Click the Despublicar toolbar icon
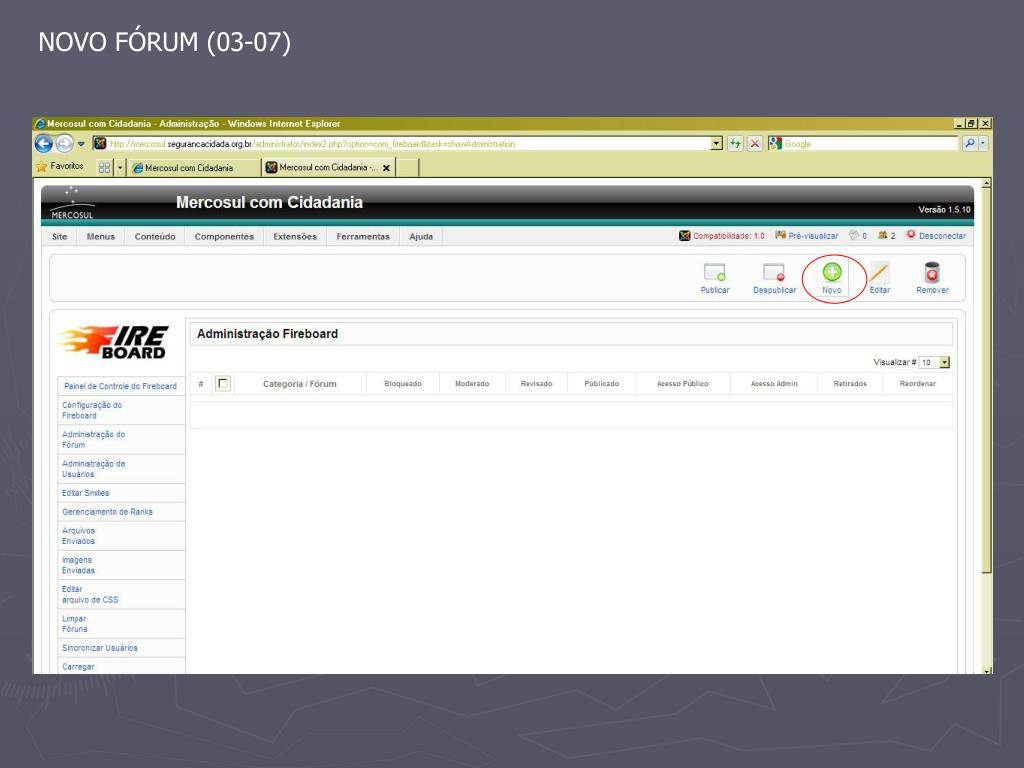This screenshot has width=1024, height=768. coord(774,272)
